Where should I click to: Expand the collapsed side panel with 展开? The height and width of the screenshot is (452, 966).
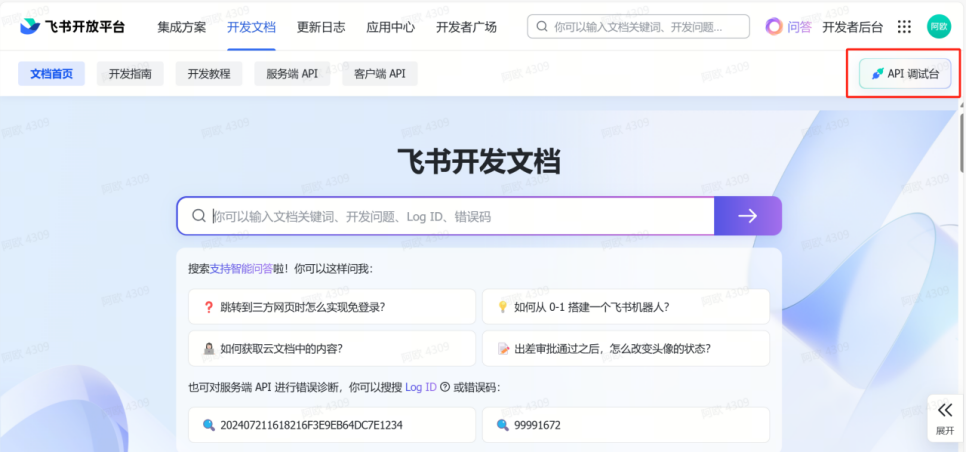click(945, 417)
